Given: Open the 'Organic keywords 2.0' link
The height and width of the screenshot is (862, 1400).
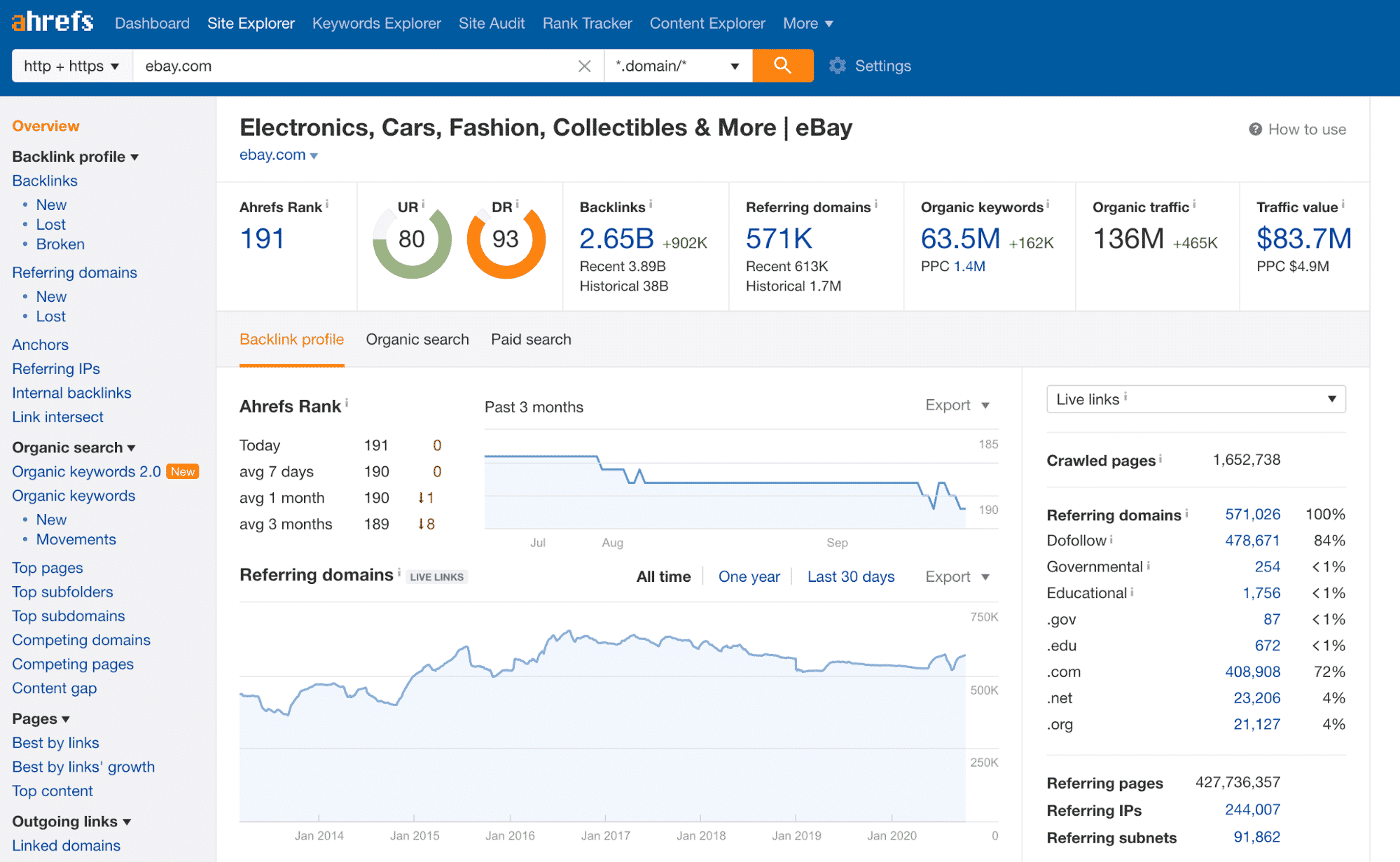Looking at the screenshot, I should pyautogui.click(x=85, y=471).
